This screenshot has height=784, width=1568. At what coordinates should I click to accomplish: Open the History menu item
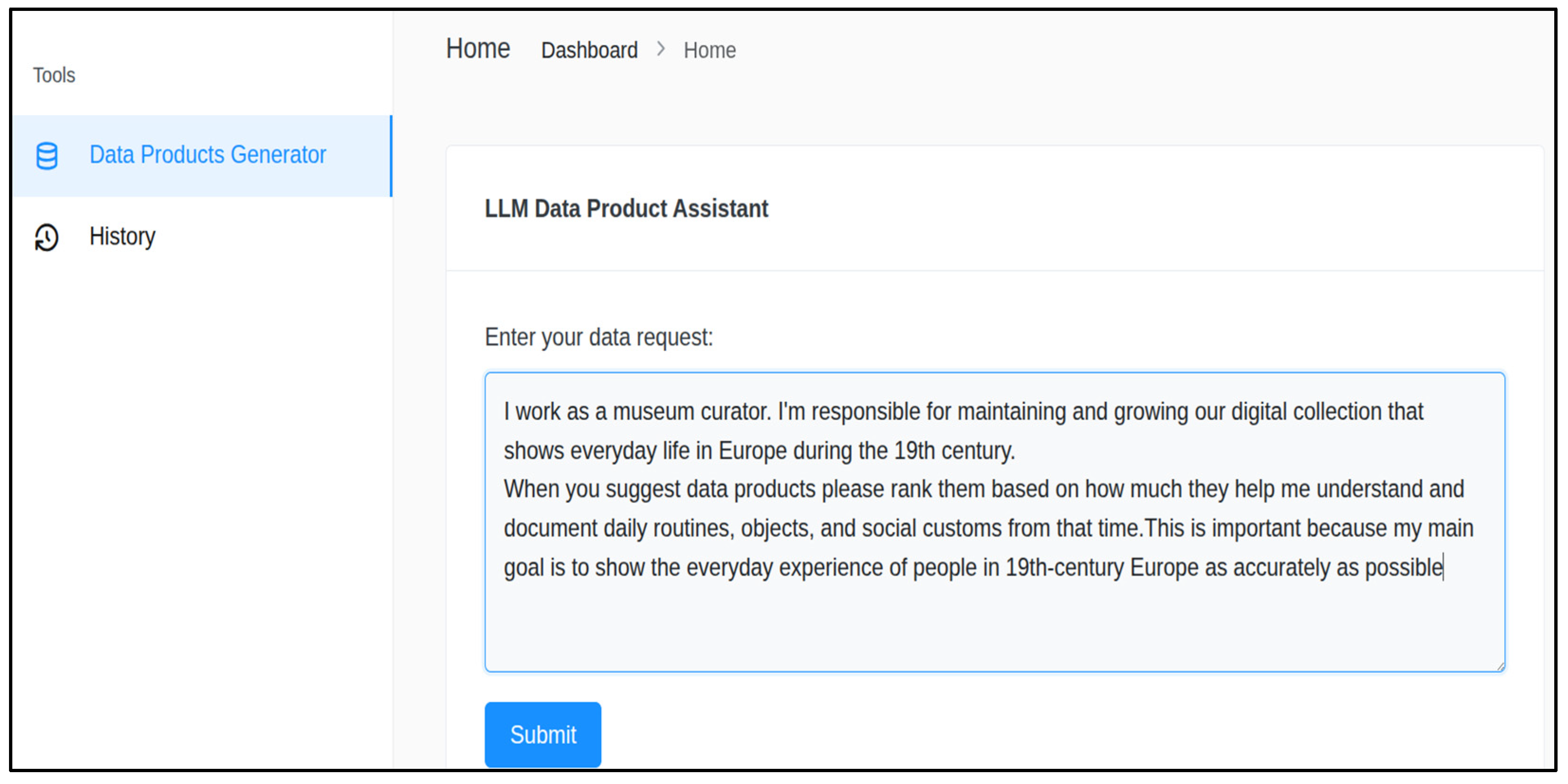pyautogui.click(x=122, y=236)
